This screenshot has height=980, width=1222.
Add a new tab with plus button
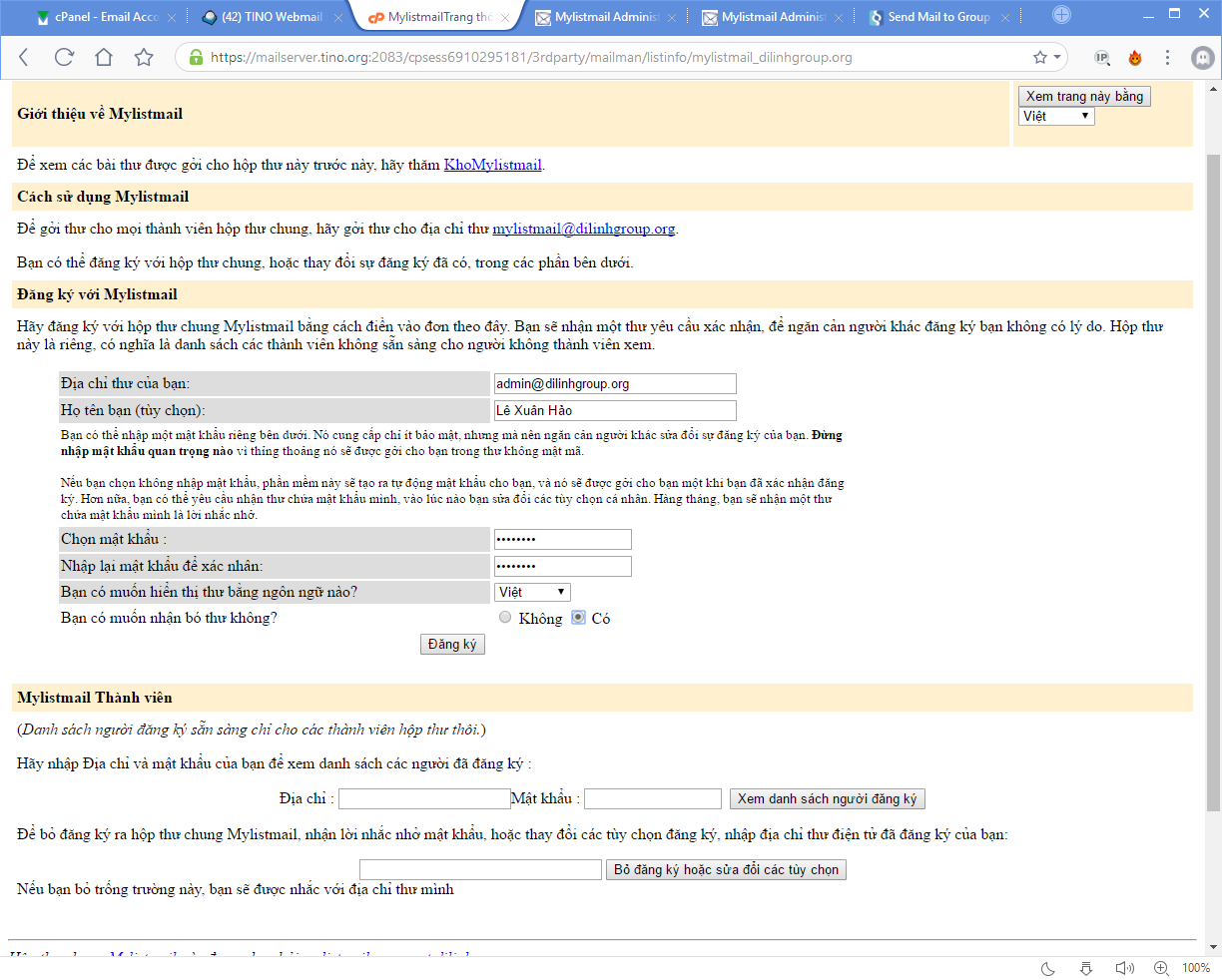pyautogui.click(x=1061, y=15)
